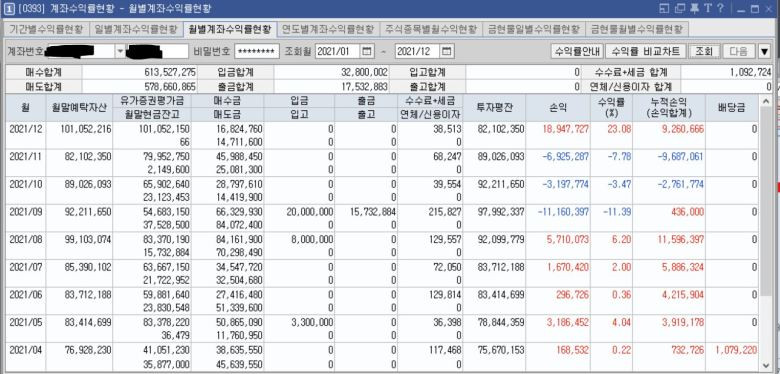Switch to 일별계좌수익률현황 tab
Screen dimensions: 780x374
coord(136,29)
